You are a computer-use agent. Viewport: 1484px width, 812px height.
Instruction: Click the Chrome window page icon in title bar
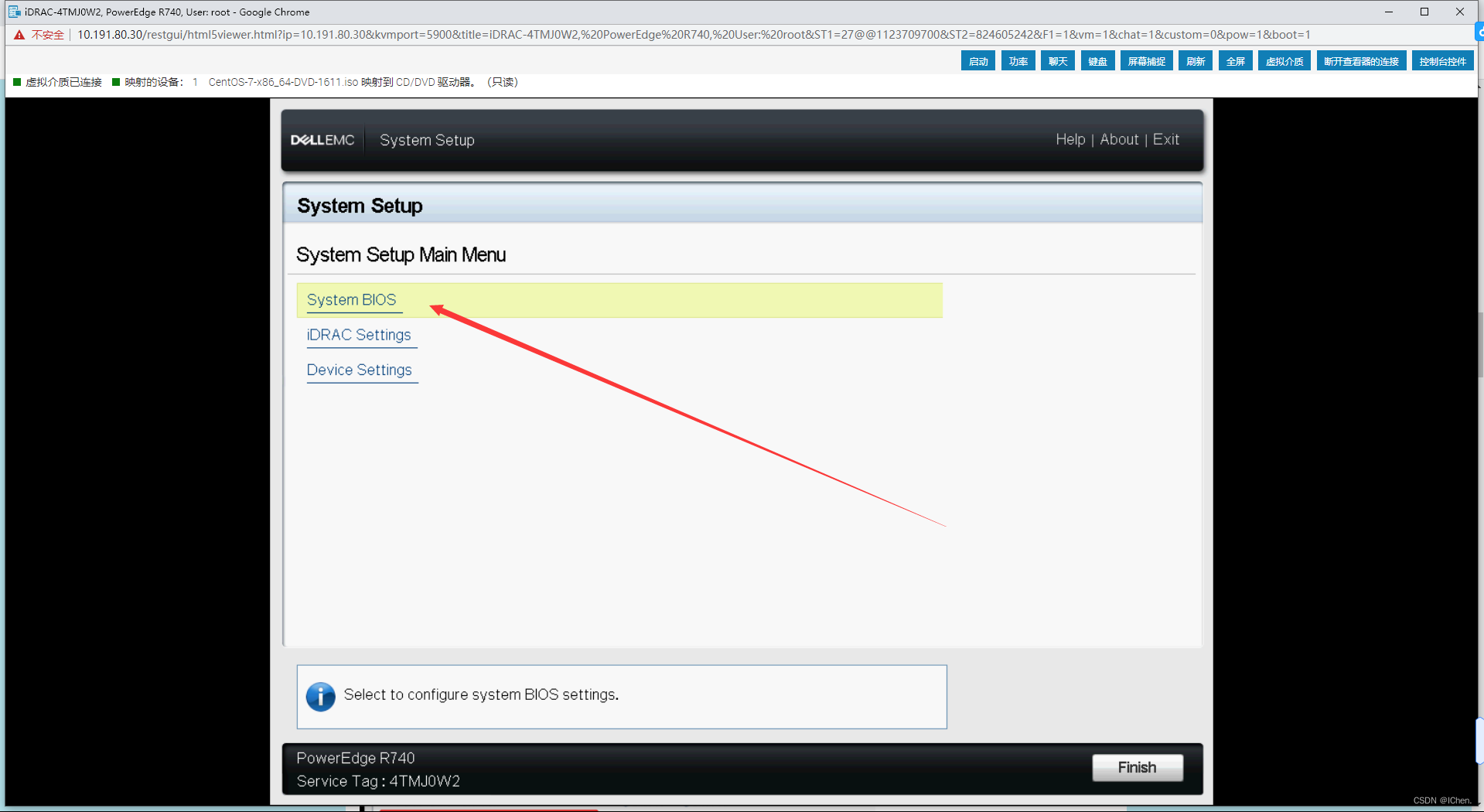14,12
